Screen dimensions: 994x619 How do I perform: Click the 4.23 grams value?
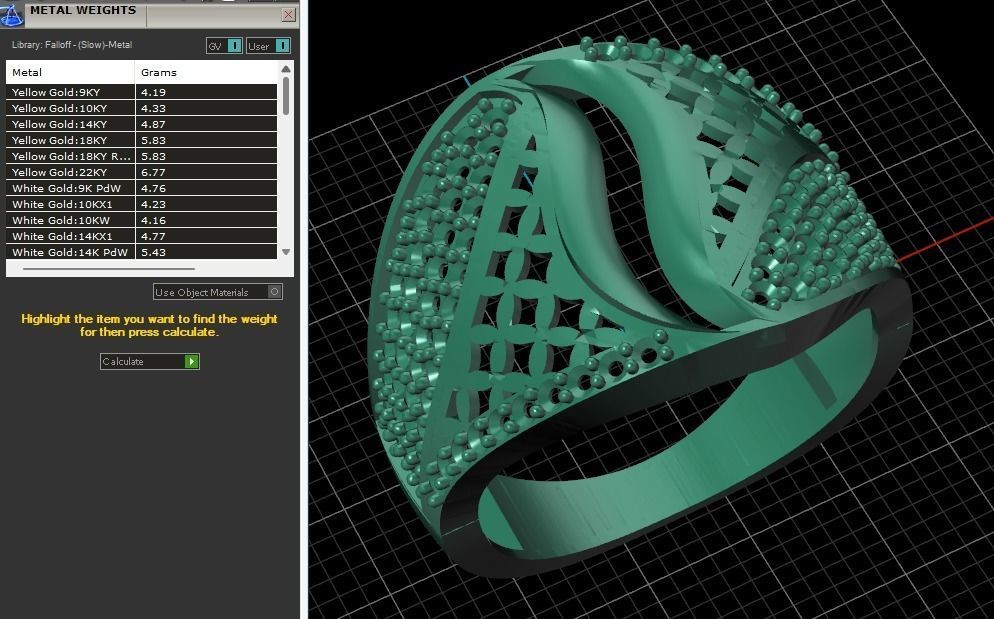point(153,204)
